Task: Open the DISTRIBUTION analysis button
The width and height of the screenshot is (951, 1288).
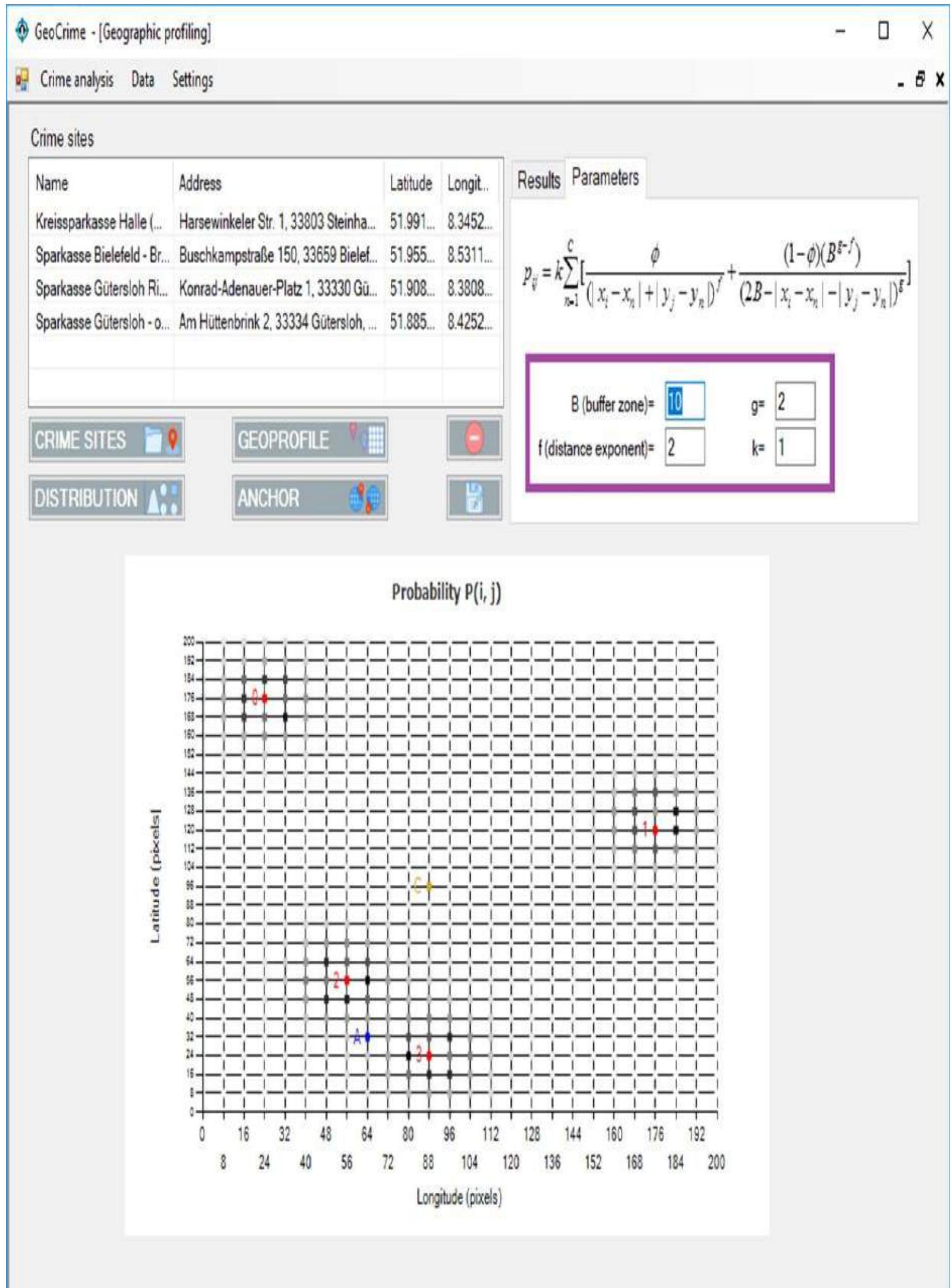Action: (x=107, y=498)
